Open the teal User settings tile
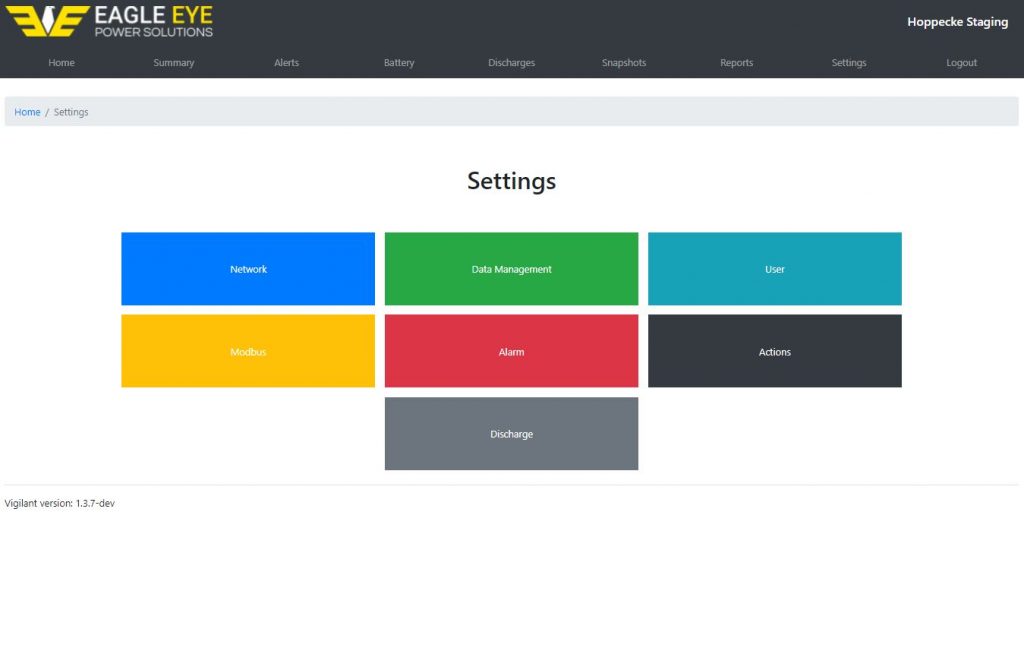Screen dimensions: 1024x651 point(775,269)
